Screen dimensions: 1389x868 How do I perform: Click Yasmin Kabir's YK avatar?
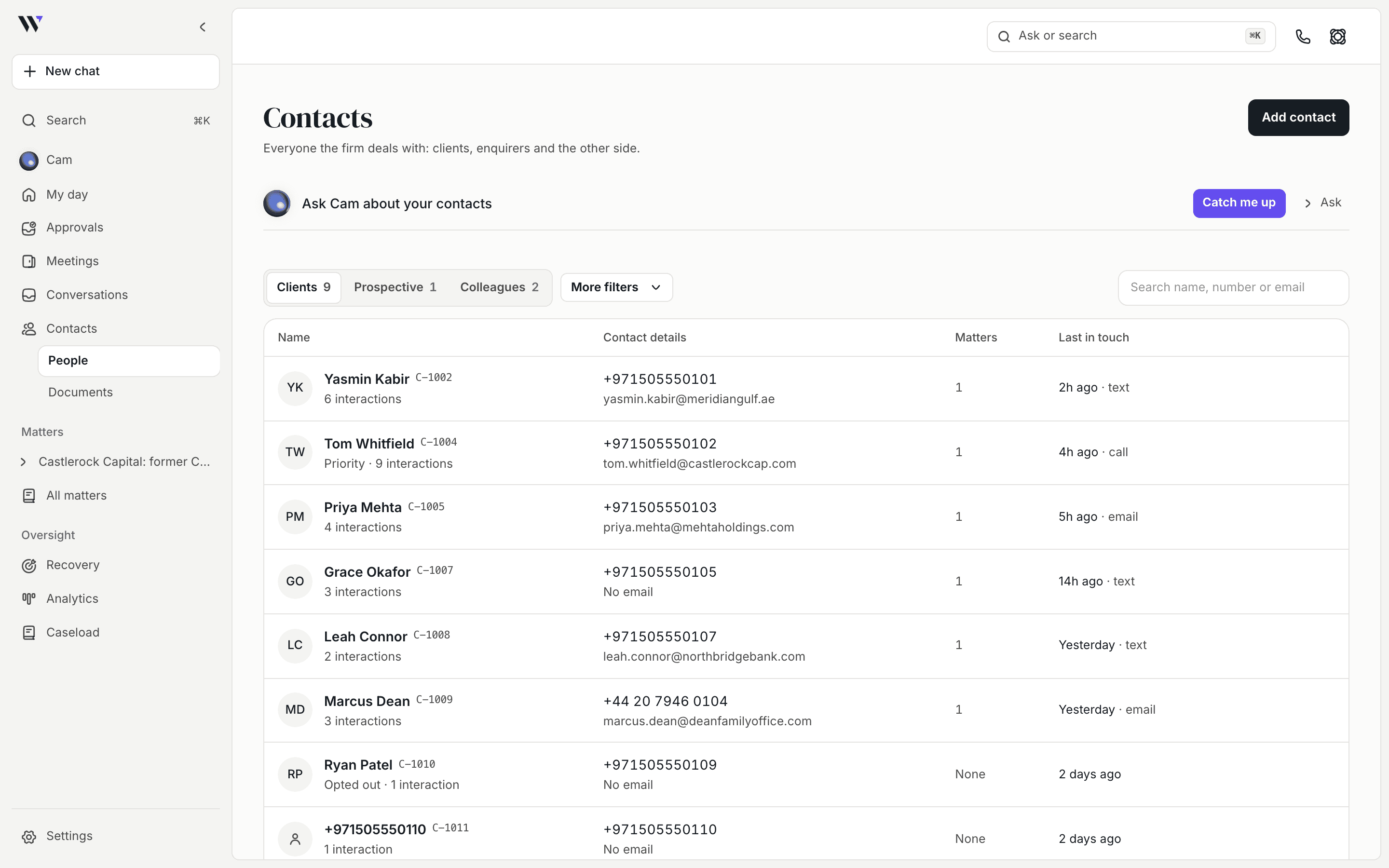click(295, 388)
